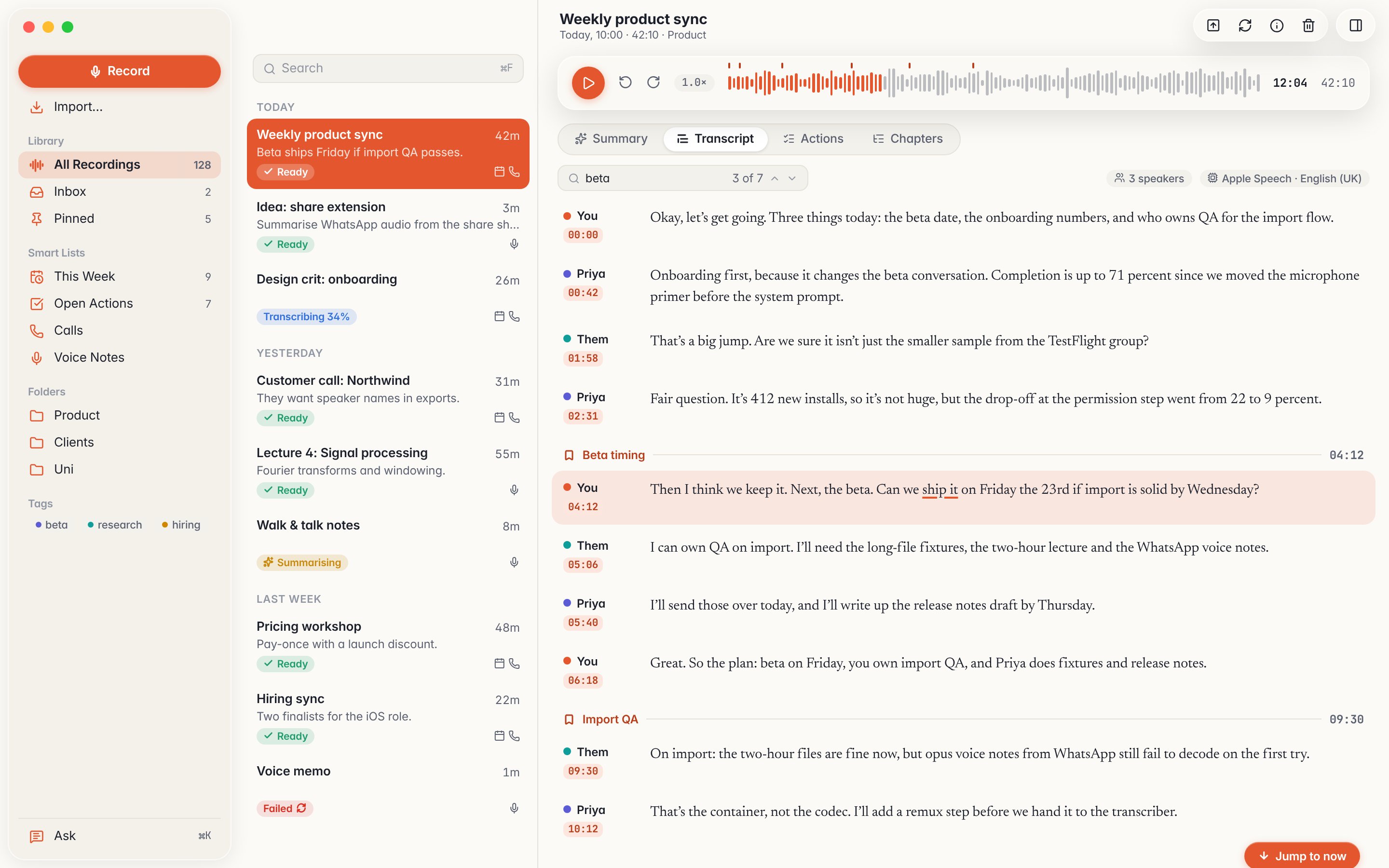
Task: Select the This Week smart list
Action: 120,277
